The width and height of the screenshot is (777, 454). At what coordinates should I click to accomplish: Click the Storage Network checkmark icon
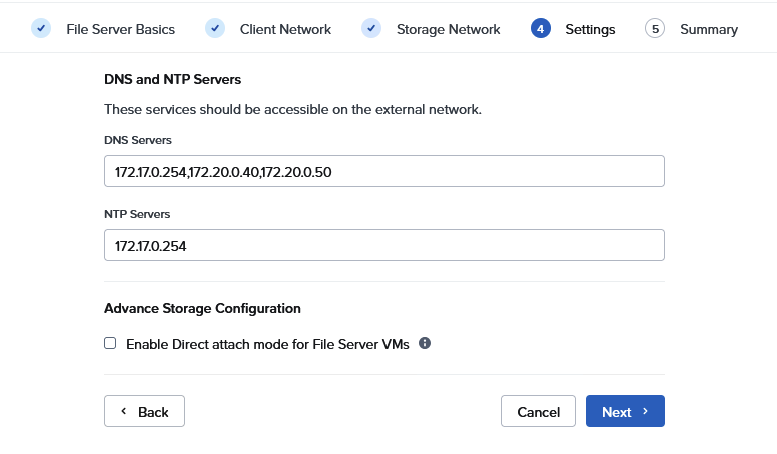tap(371, 28)
